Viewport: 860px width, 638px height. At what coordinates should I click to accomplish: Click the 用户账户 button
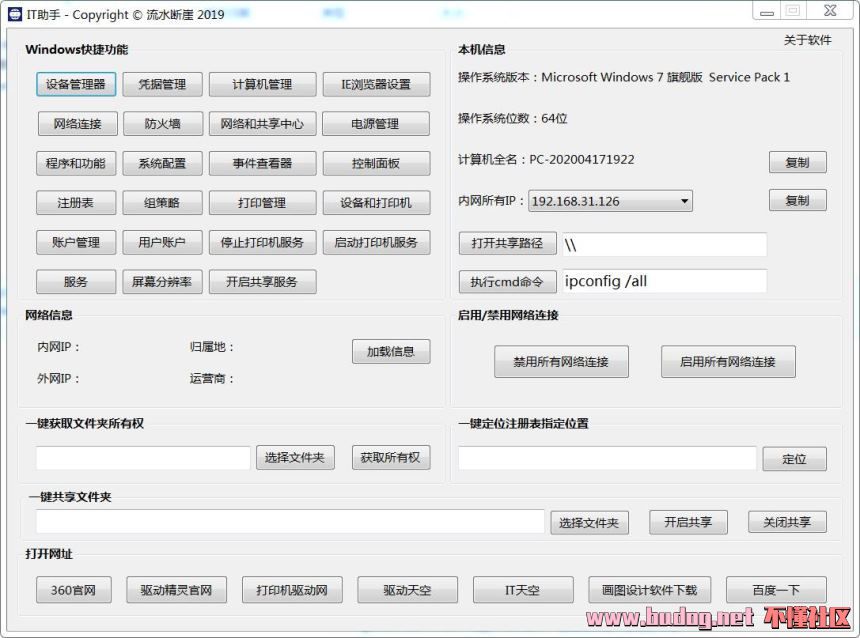click(162, 242)
